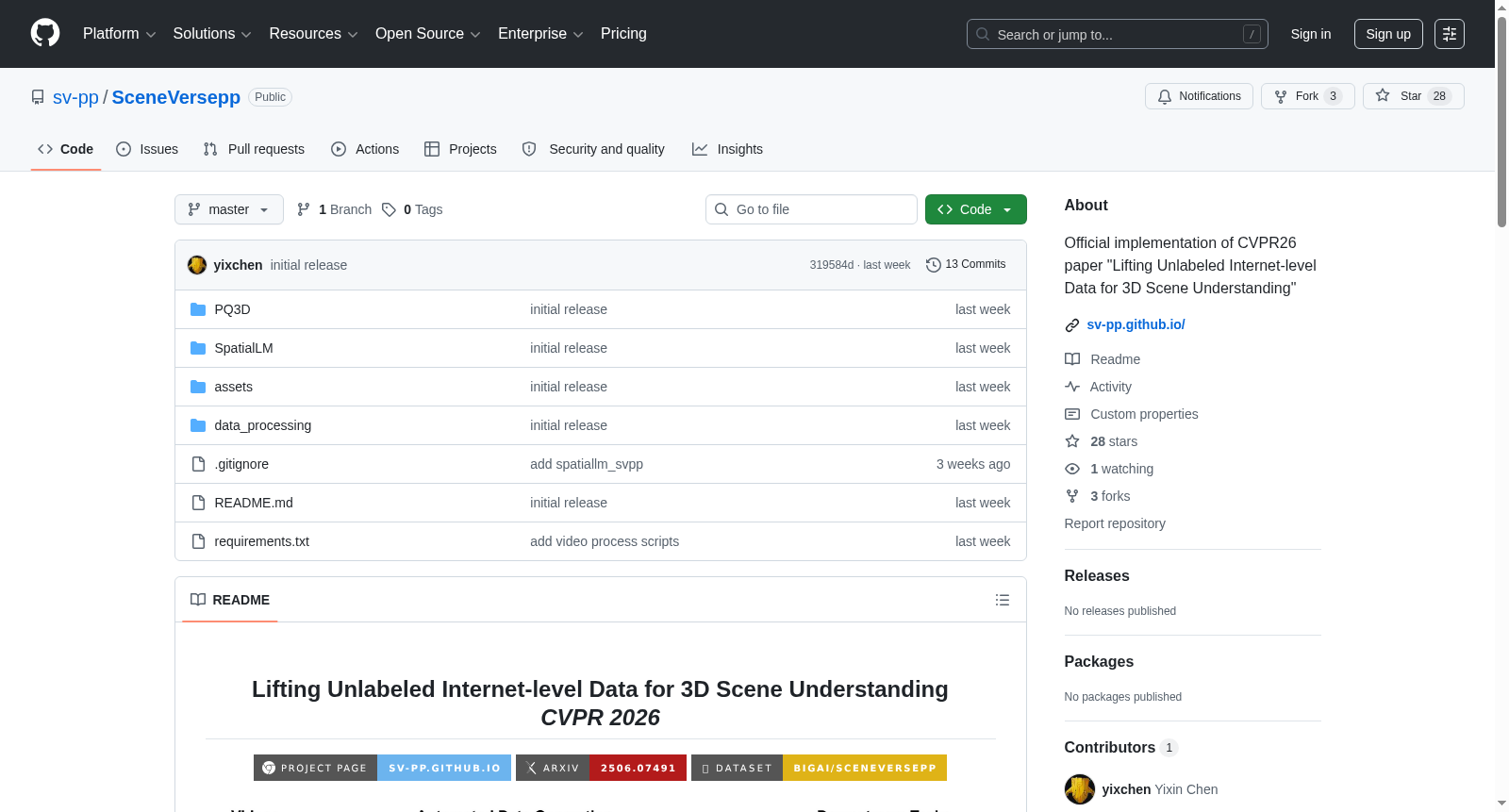Screen dimensions: 1509x812
Task: Click the .gitignore file icon
Action: coord(198,464)
